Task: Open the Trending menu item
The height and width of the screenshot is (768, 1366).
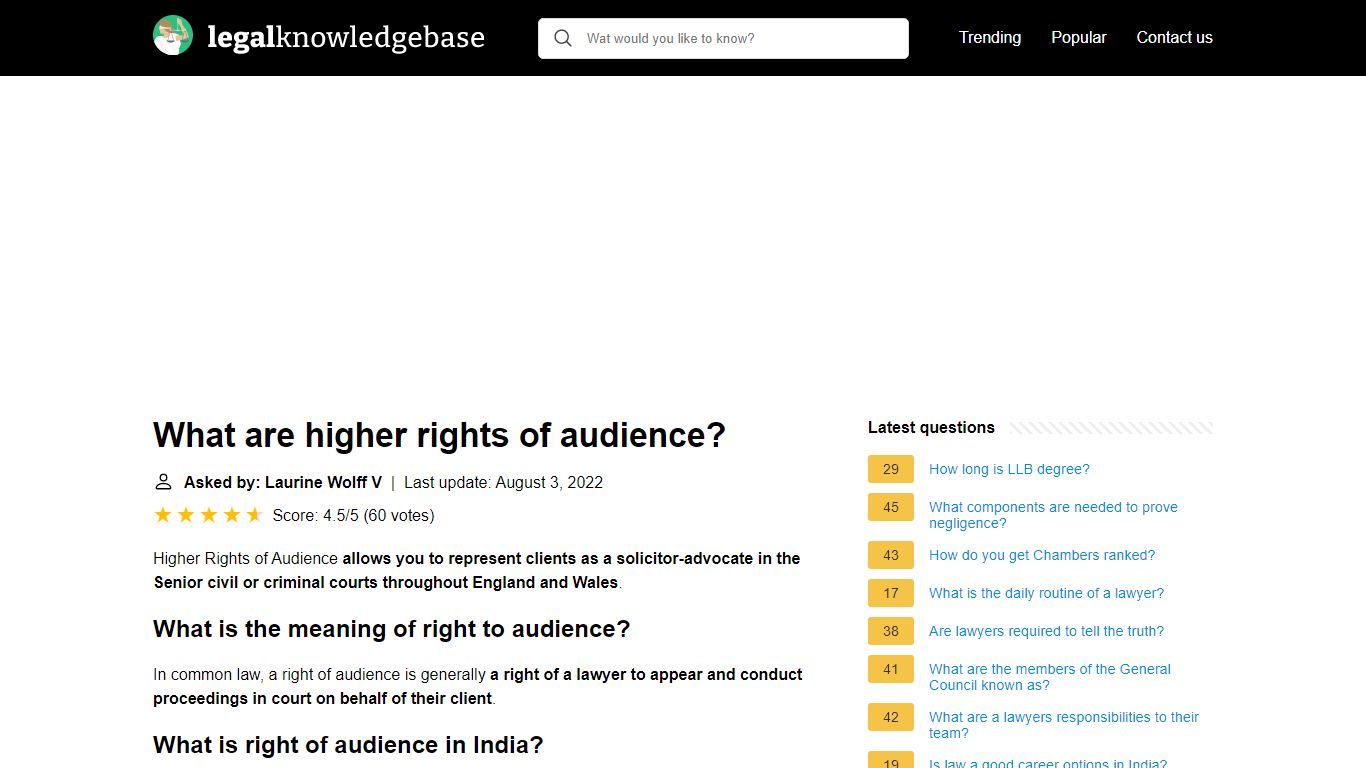Action: tap(990, 37)
